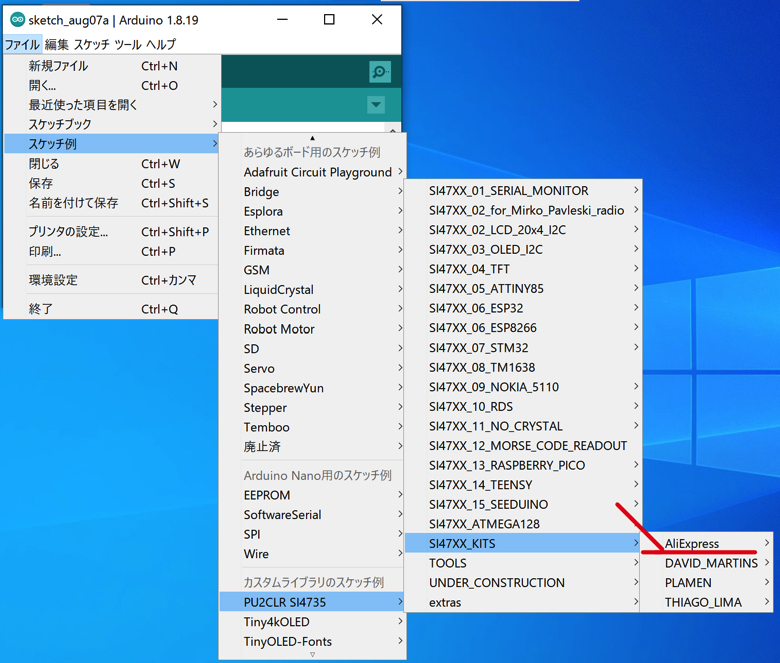780x663 pixels.
Task: Select PU2CLR SI4735 library examples
Action: point(312,602)
